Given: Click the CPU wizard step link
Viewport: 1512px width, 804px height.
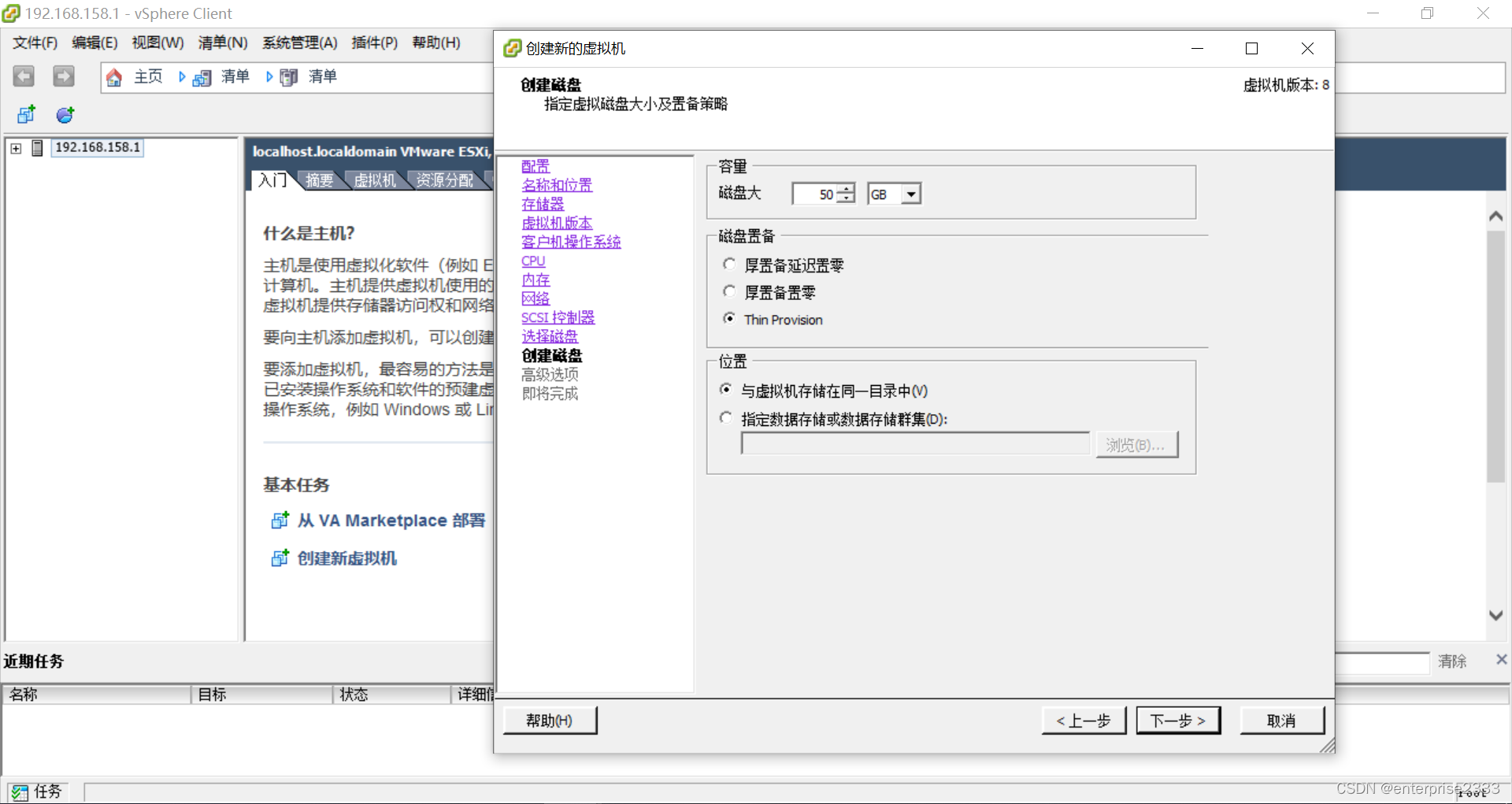Looking at the screenshot, I should [533, 261].
